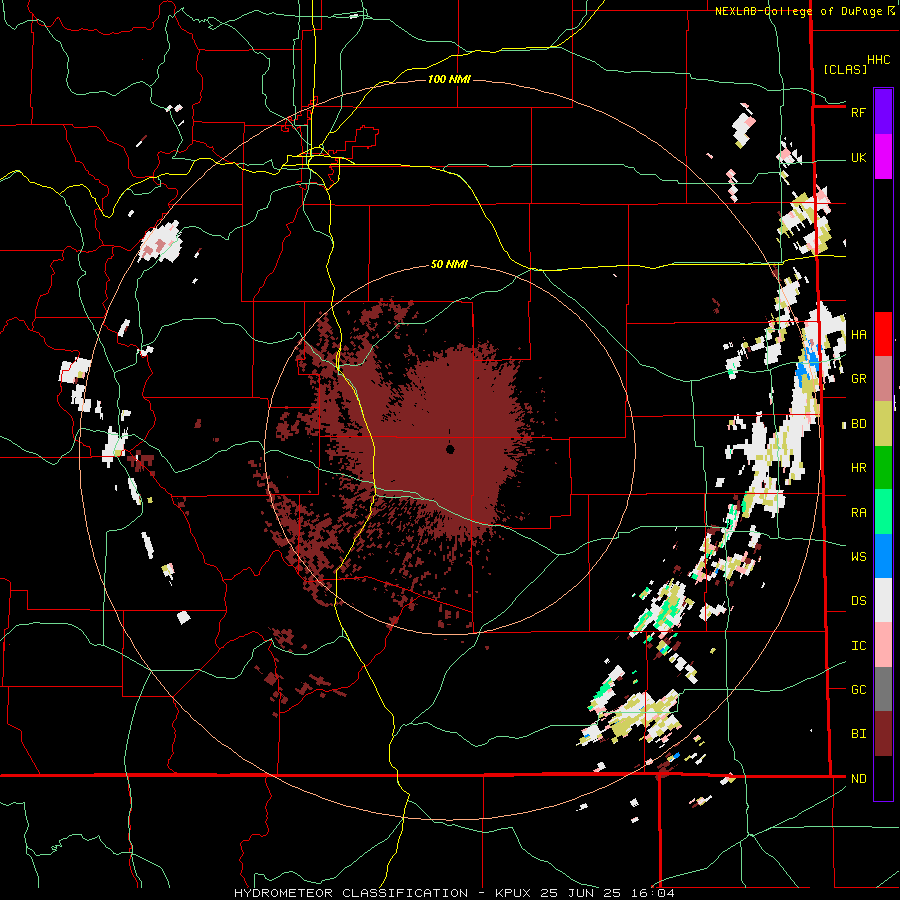Click the 'BI' legend label
The image size is (900, 900).
click(x=858, y=734)
